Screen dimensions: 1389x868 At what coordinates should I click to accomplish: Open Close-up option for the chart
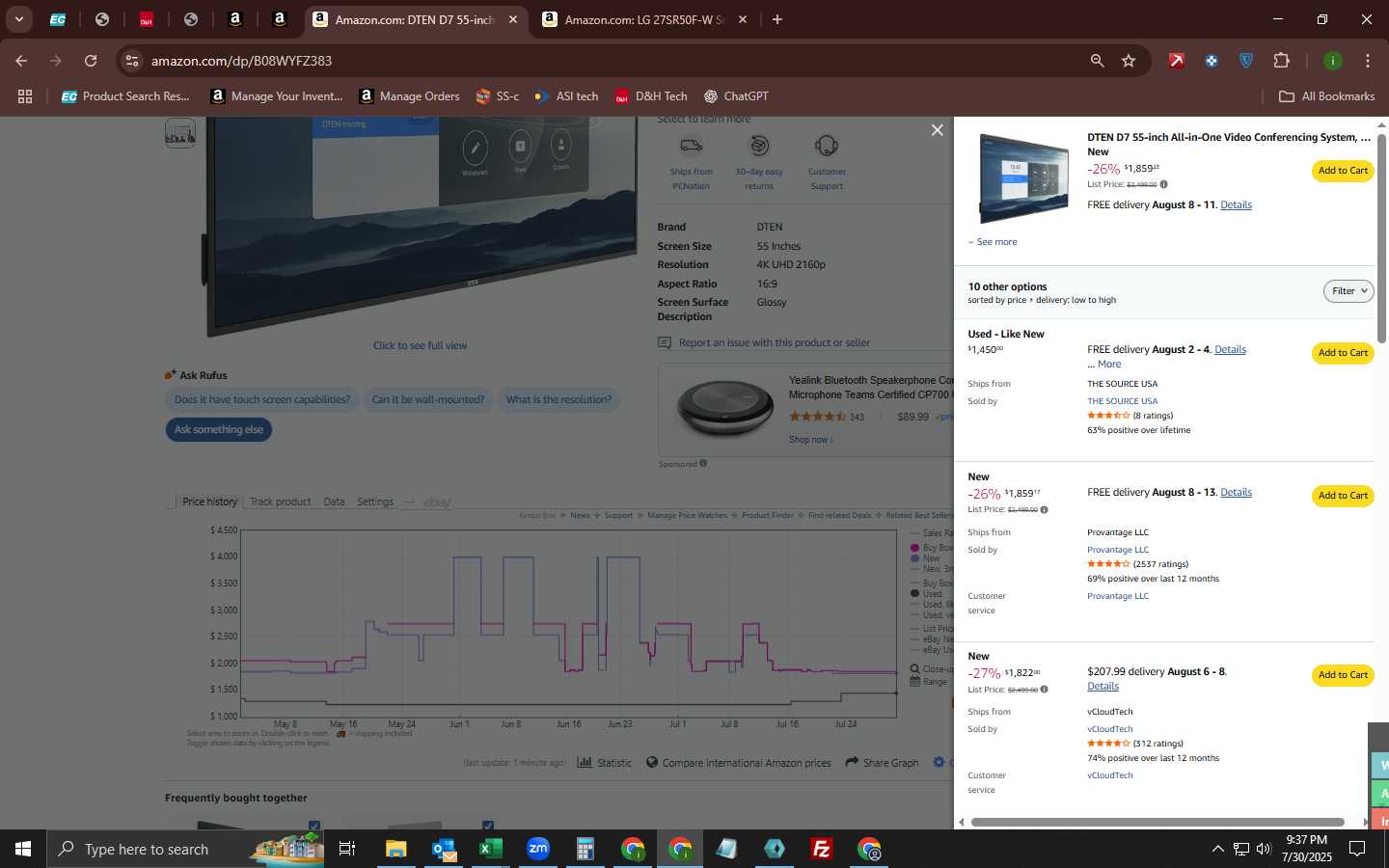(x=931, y=668)
